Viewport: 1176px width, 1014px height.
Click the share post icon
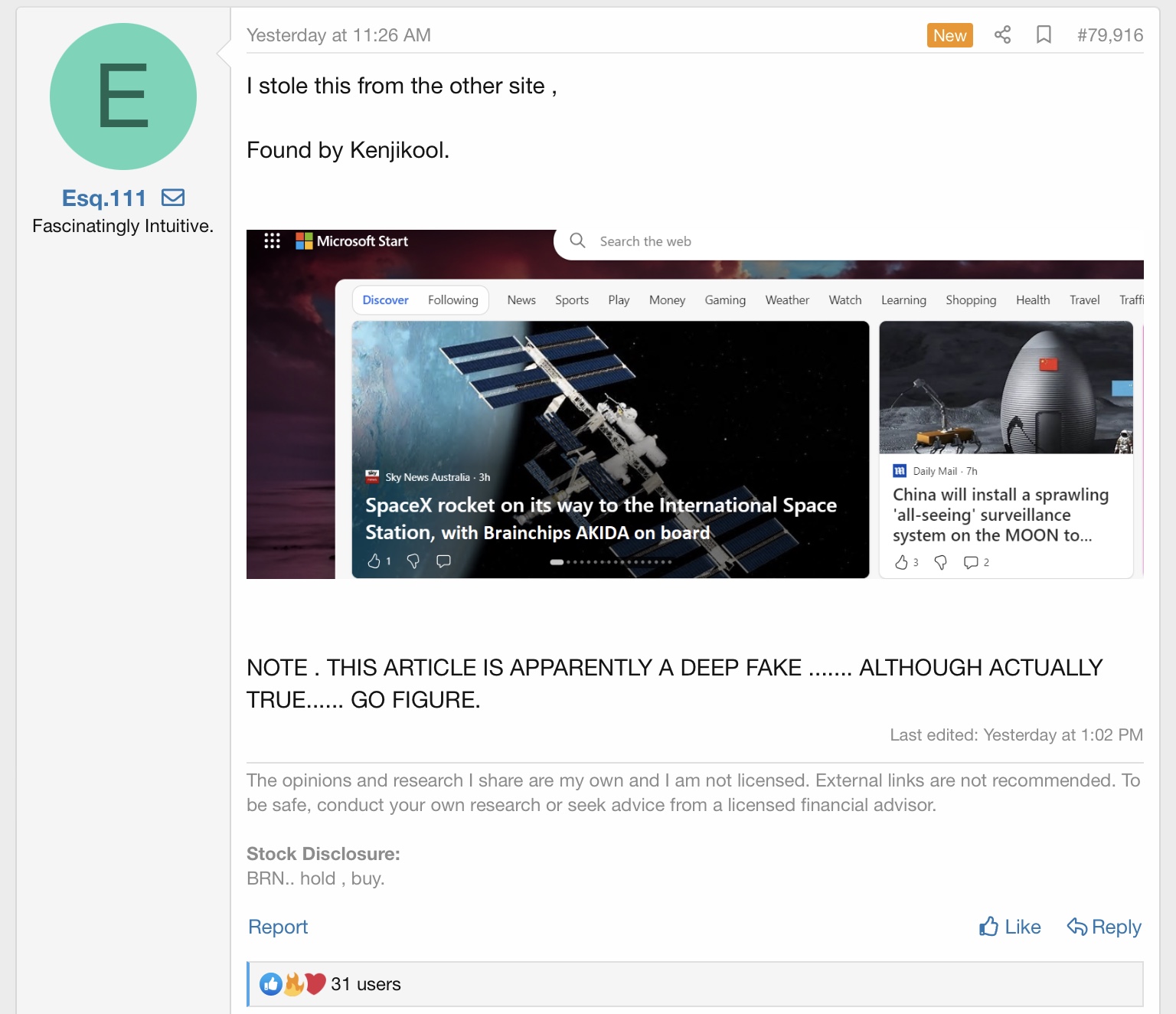pos(1002,34)
